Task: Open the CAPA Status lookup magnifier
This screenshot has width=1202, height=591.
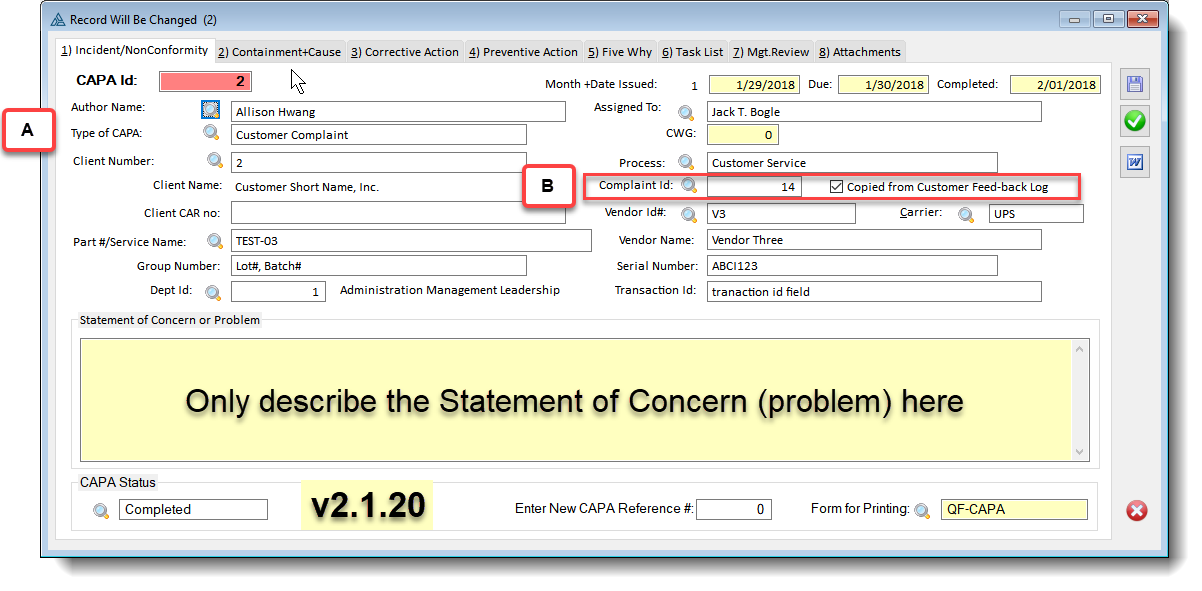Action: (x=101, y=510)
